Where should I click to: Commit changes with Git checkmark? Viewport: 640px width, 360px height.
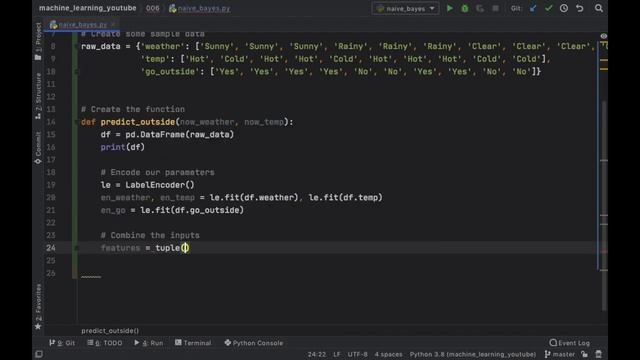(548, 8)
